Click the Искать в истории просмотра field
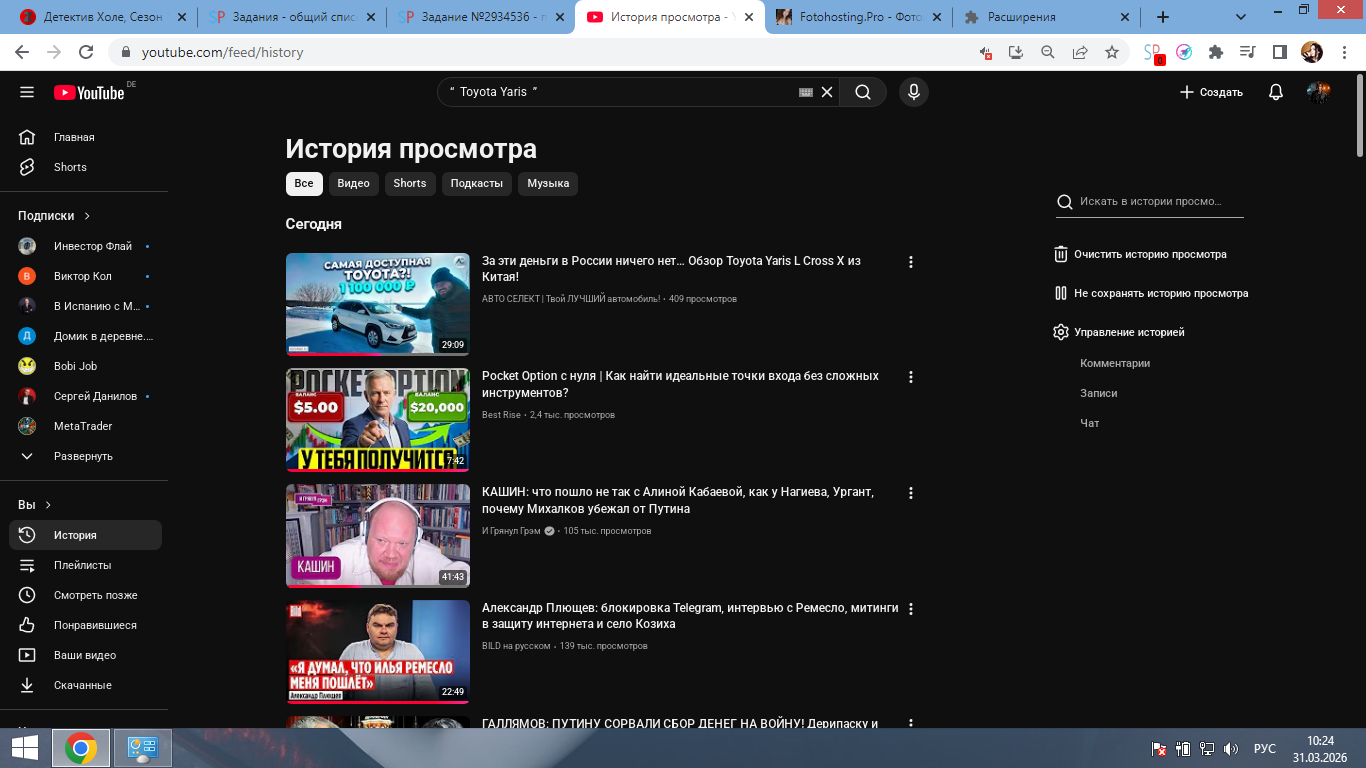1366x768 pixels. 1150,202
